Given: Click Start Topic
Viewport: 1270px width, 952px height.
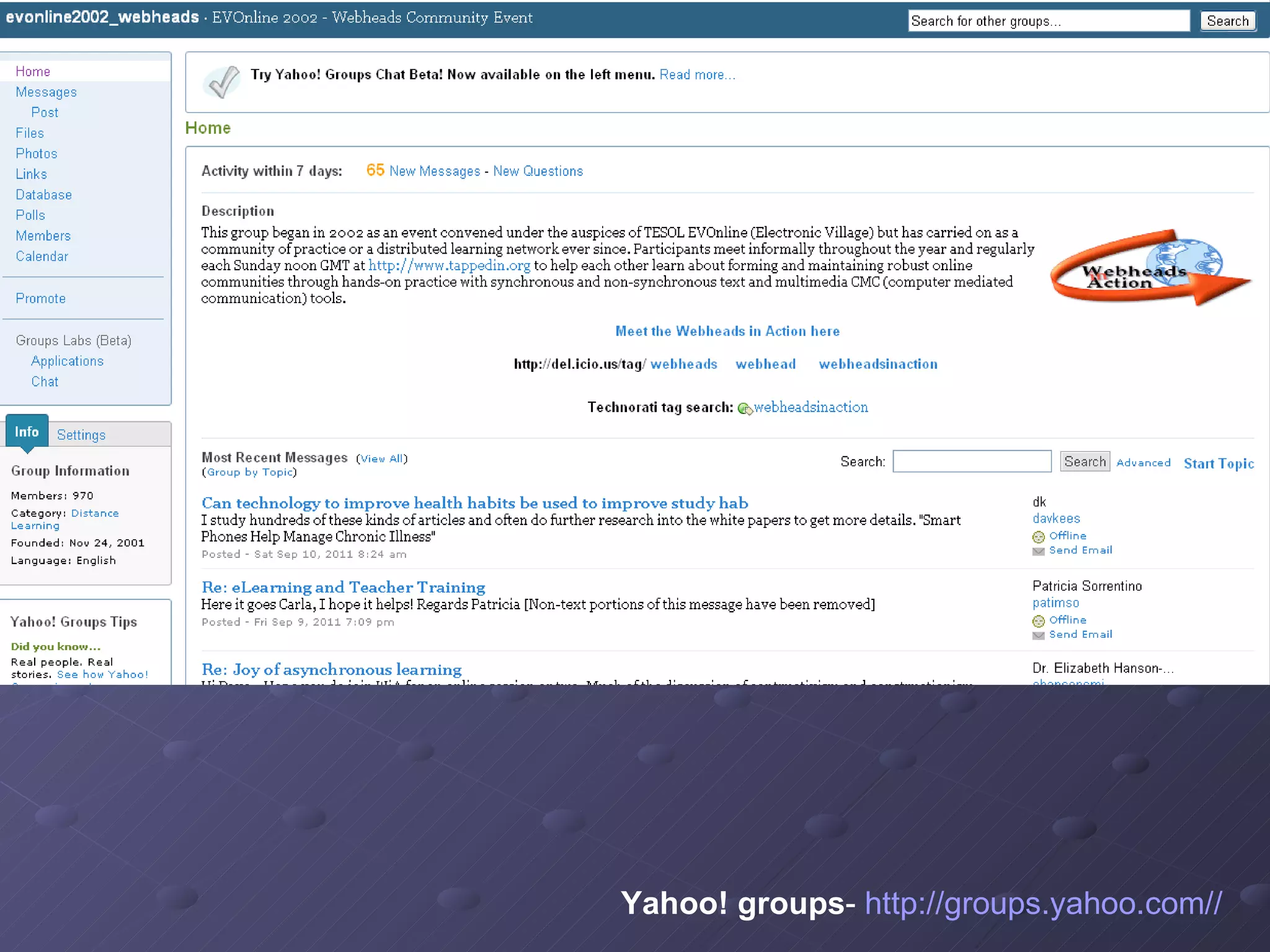Looking at the screenshot, I should [x=1219, y=464].
